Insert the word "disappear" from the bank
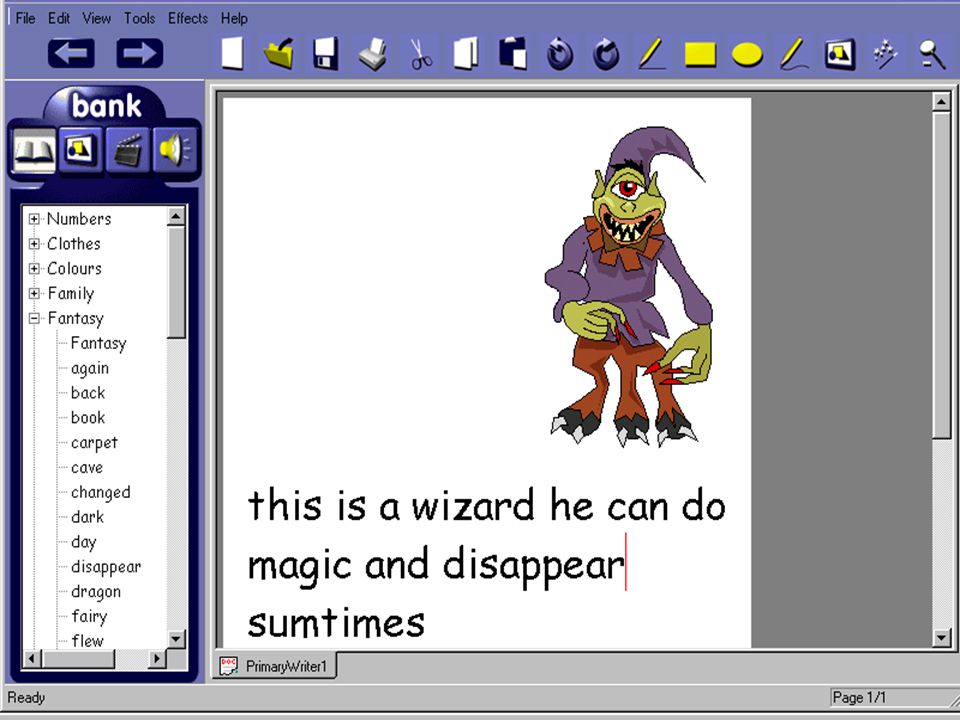 click(x=106, y=567)
